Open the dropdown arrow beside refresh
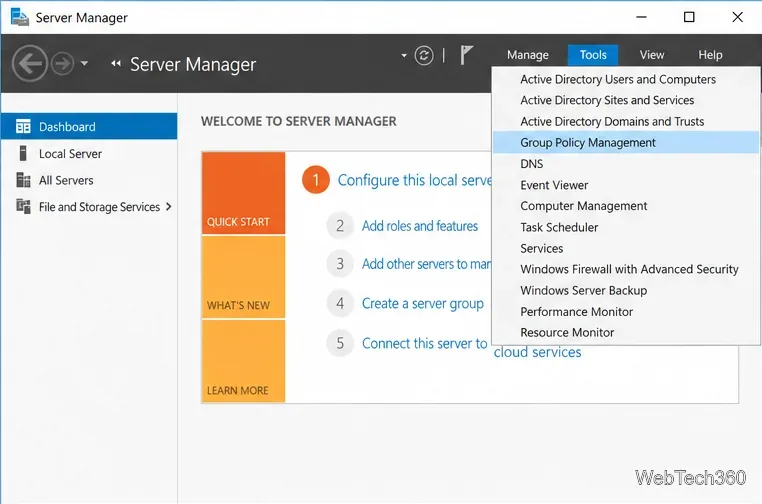 404,55
